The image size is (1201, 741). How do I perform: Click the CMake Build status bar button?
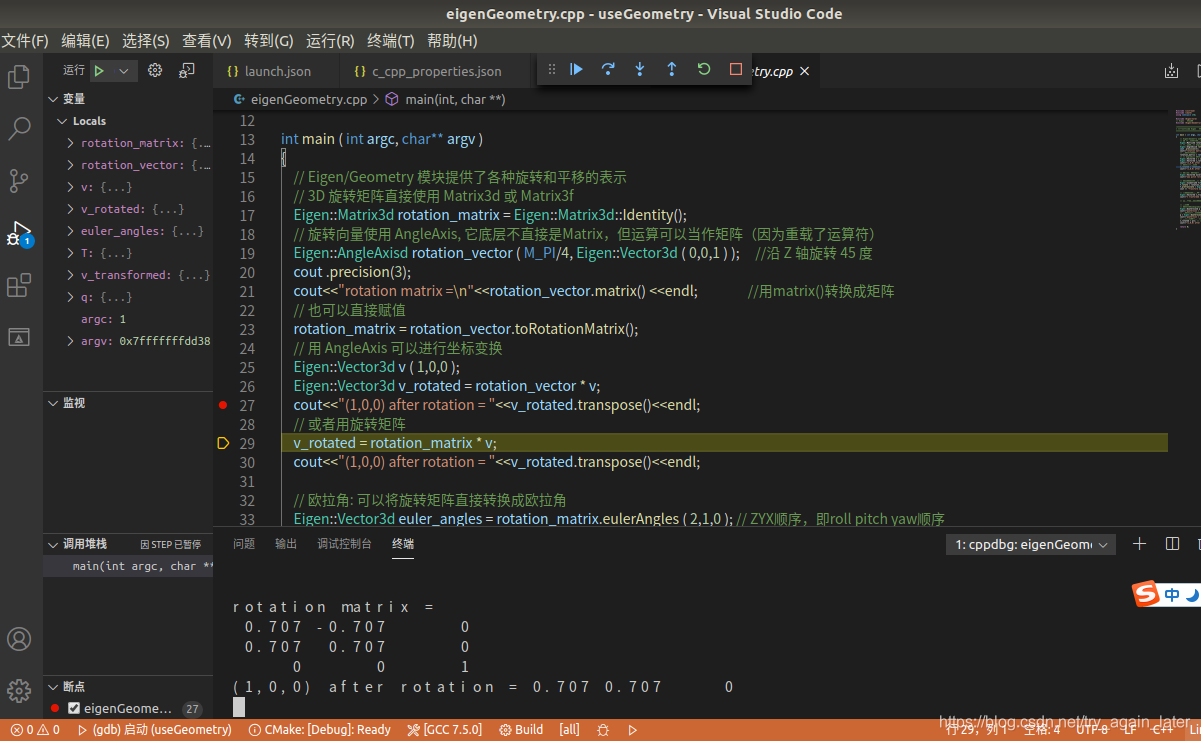(x=521, y=730)
